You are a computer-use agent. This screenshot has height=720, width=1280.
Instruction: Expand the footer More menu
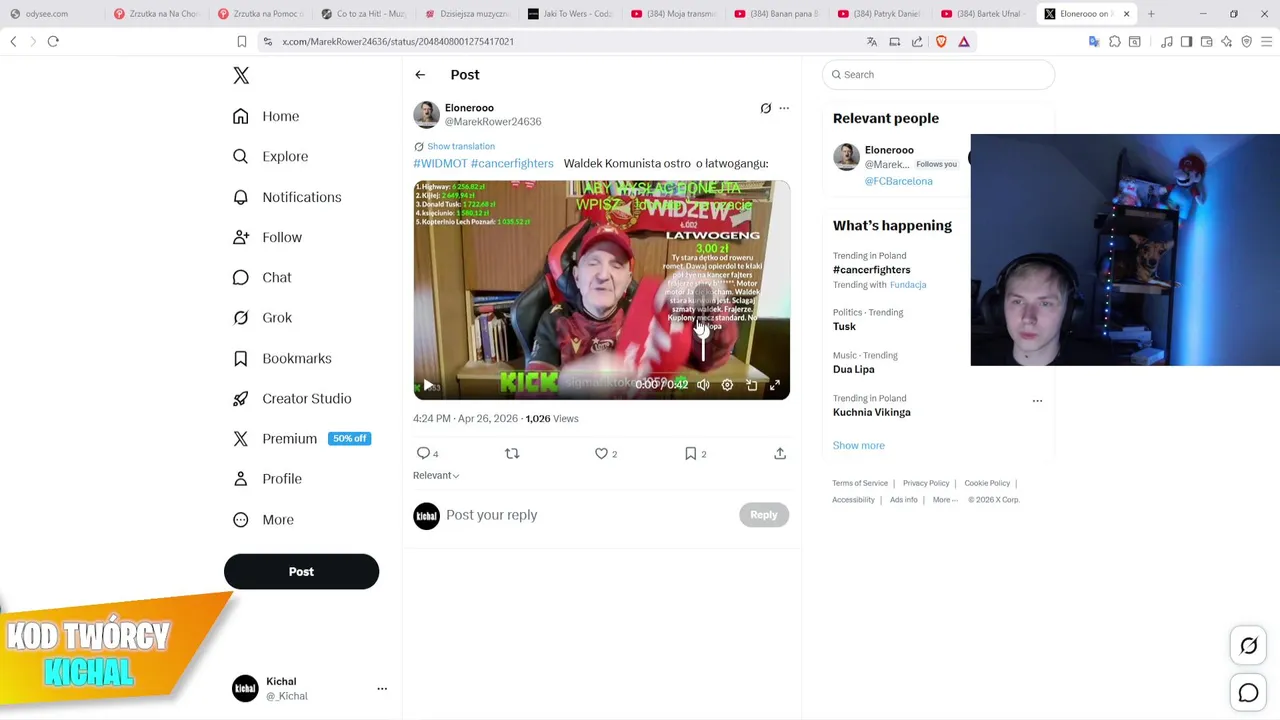point(945,500)
